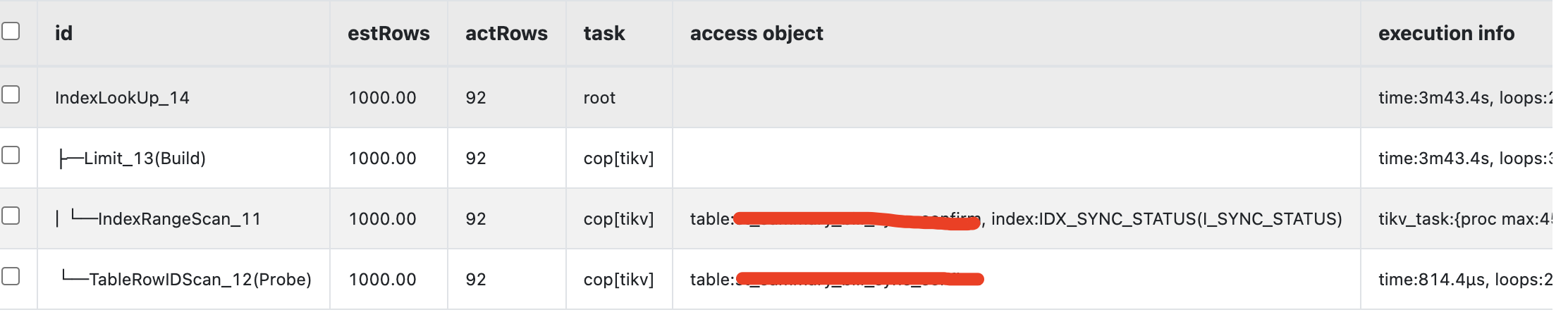Select the TableRowIDScan_12(Probe) row checkbox
The width and height of the screenshot is (1568, 317).
coord(11,276)
